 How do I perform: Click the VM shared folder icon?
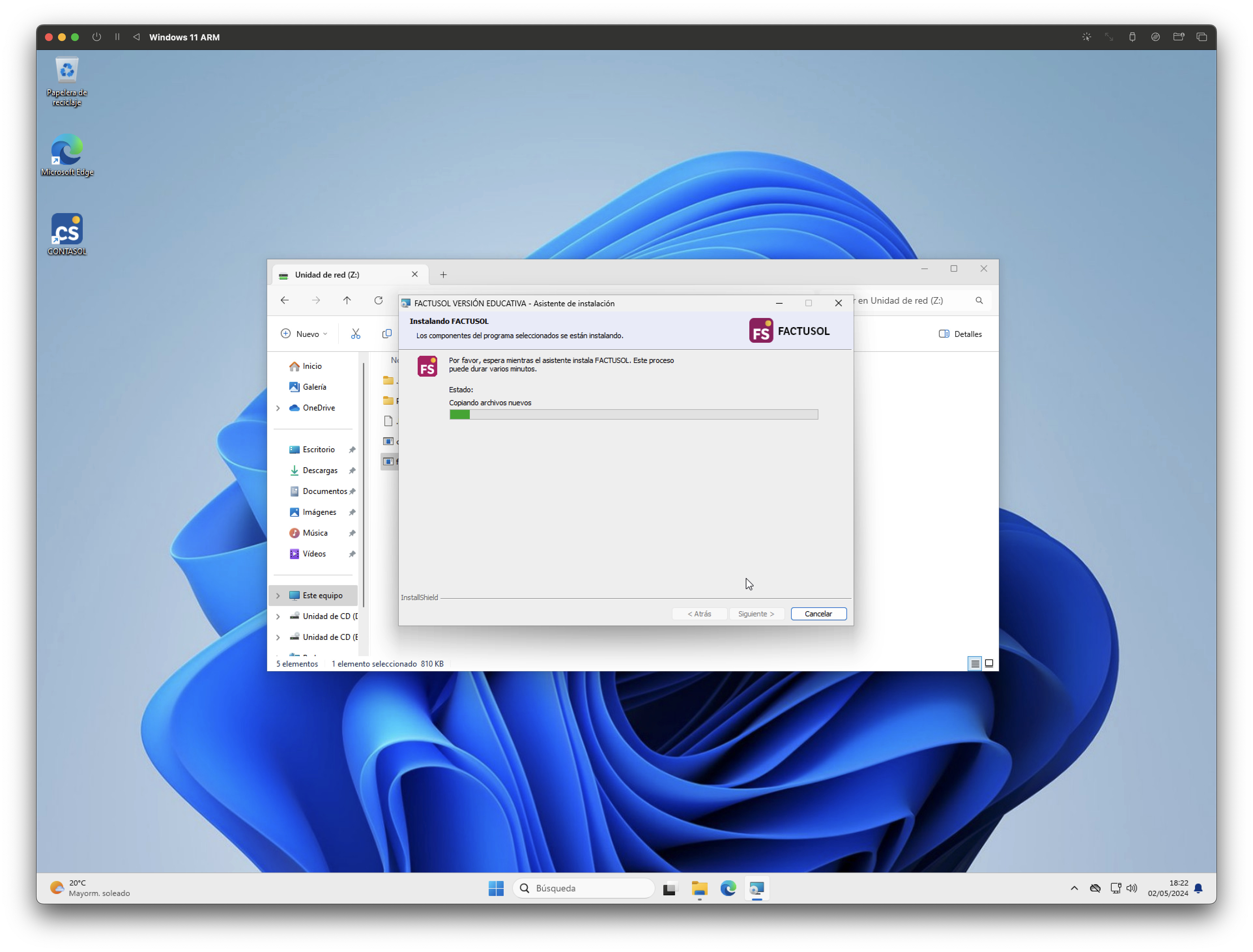(1178, 37)
